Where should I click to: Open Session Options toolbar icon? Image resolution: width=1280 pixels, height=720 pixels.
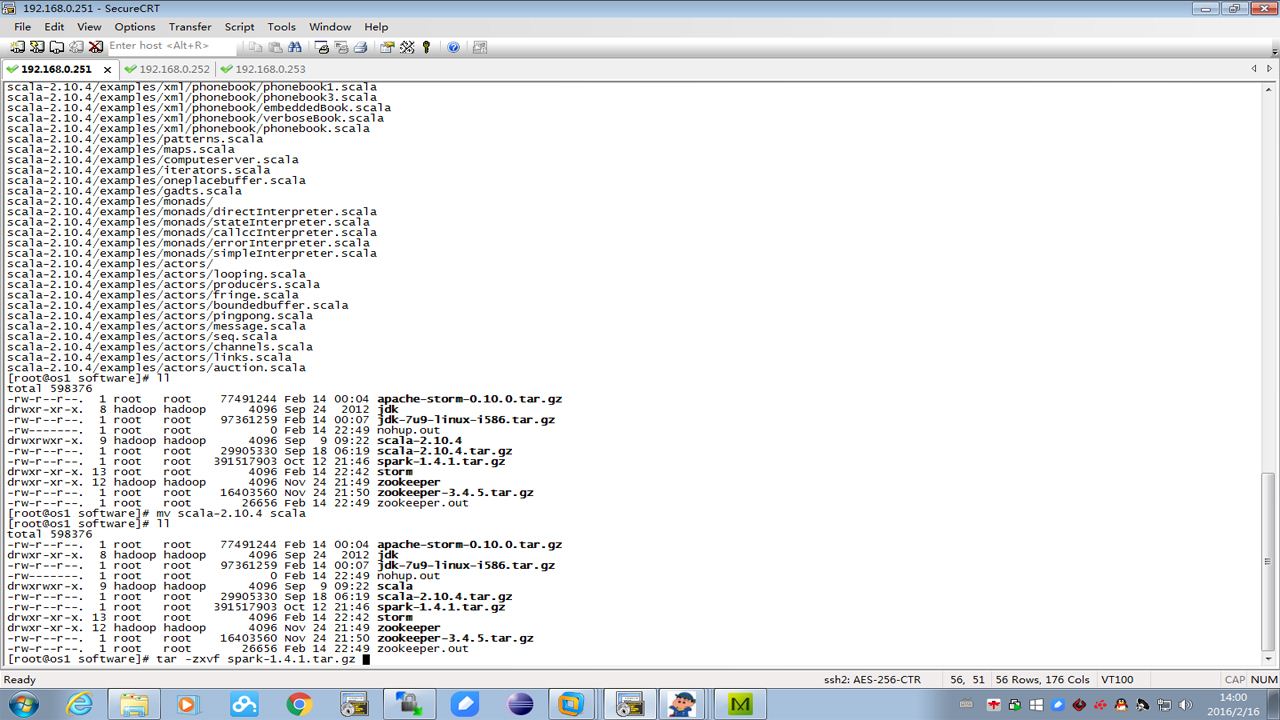(387, 46)
